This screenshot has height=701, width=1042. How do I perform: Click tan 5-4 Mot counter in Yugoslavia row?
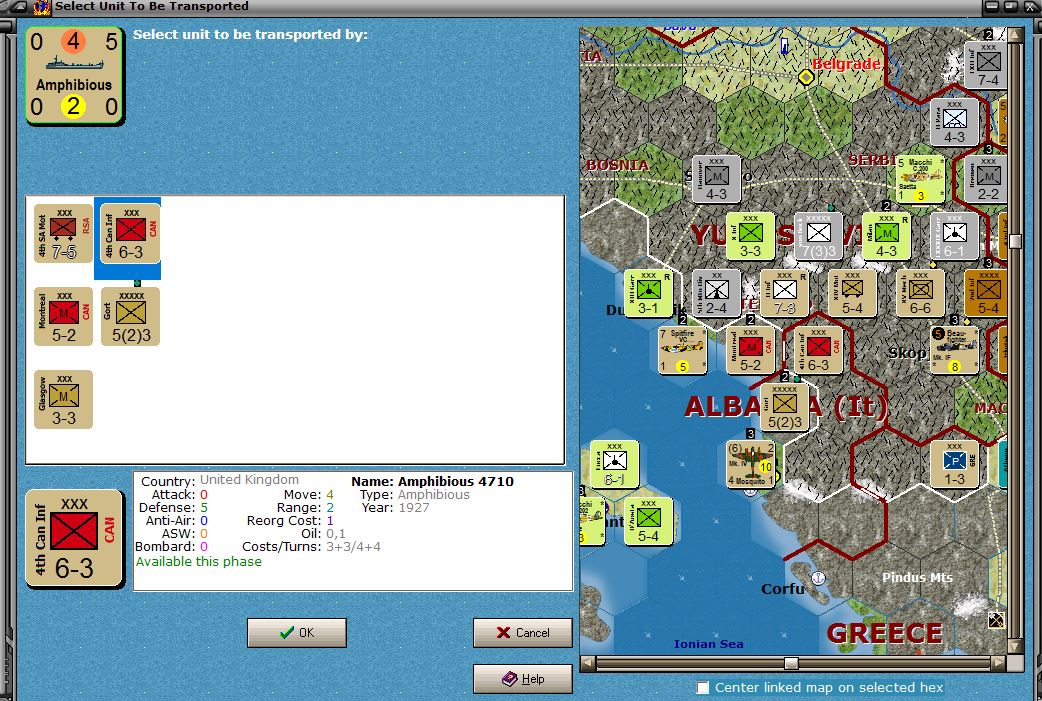coord(852,293)
